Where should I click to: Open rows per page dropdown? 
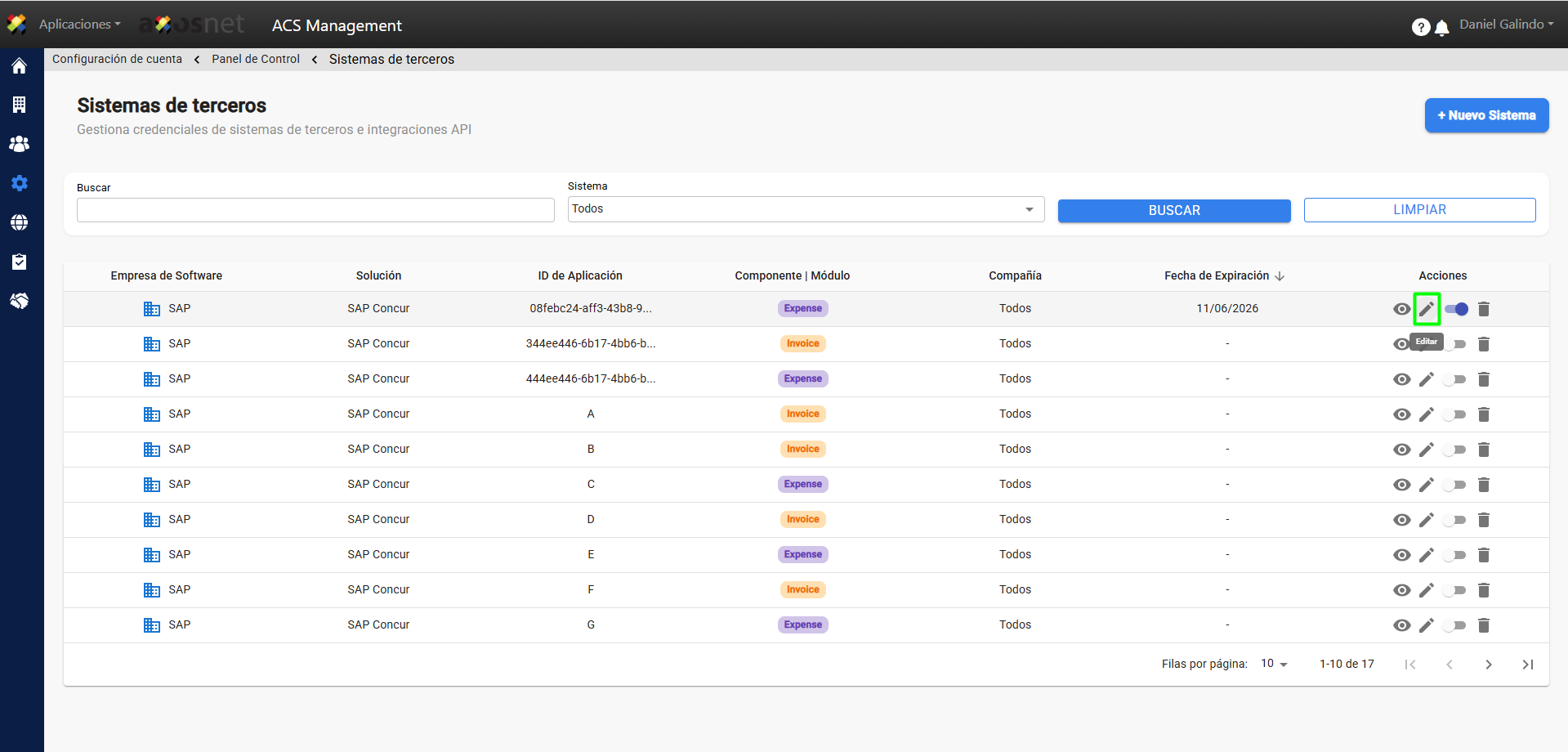click(x=1274, y=664)
